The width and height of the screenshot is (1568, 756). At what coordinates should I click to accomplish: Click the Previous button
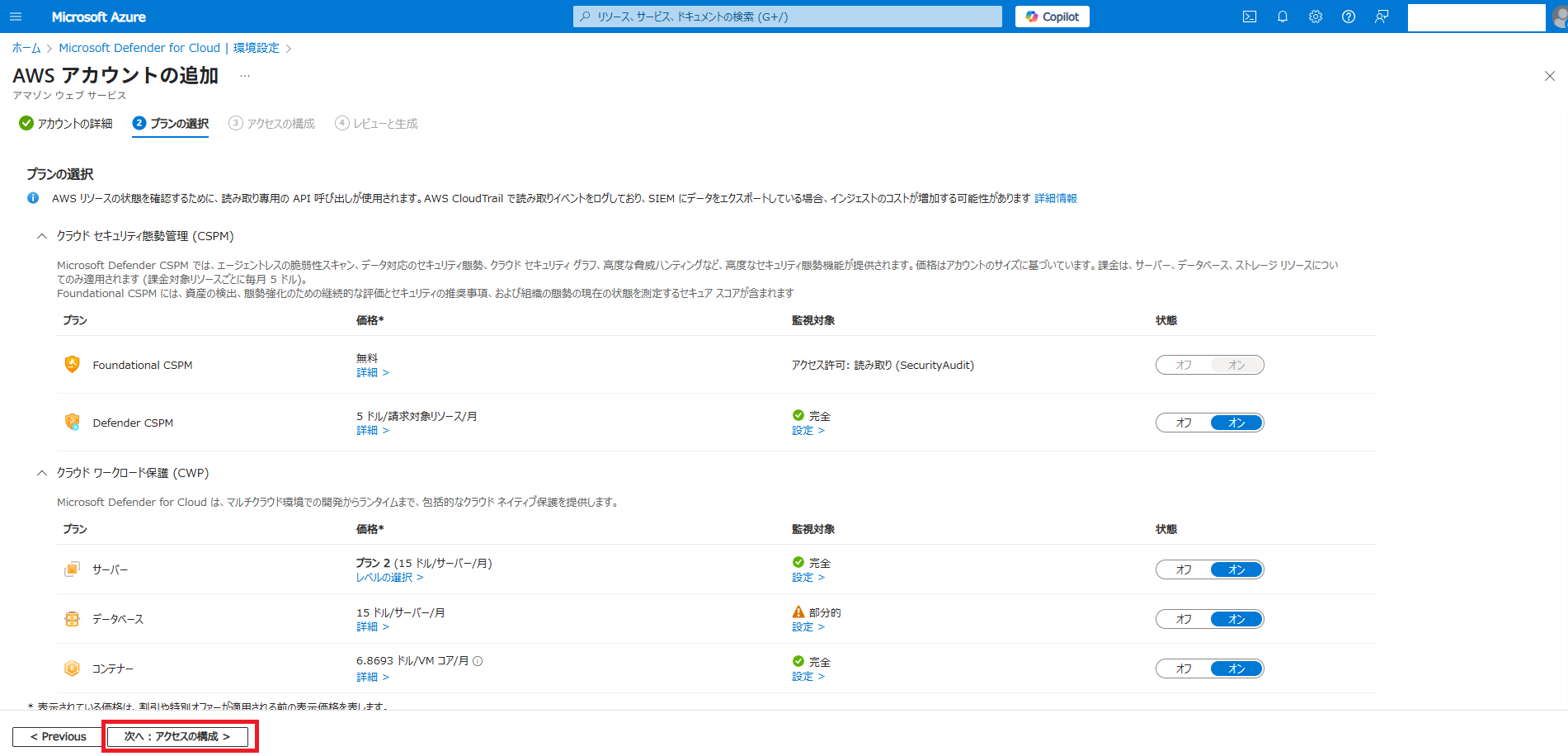point(58,736)
